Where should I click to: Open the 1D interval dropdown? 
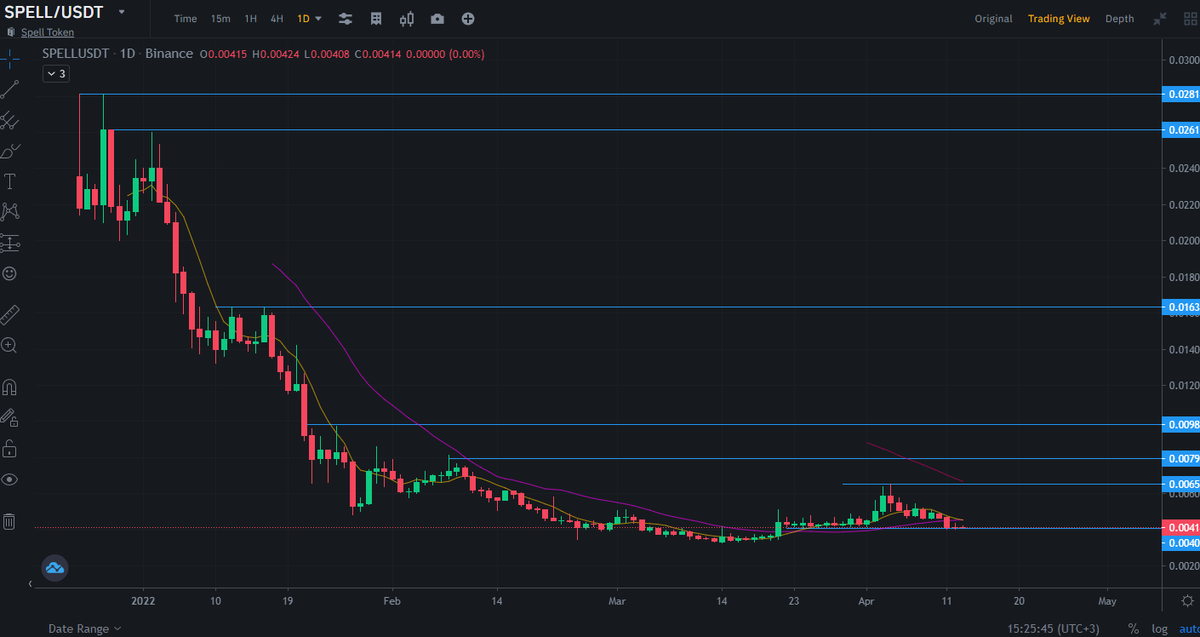tap(309, 19)
